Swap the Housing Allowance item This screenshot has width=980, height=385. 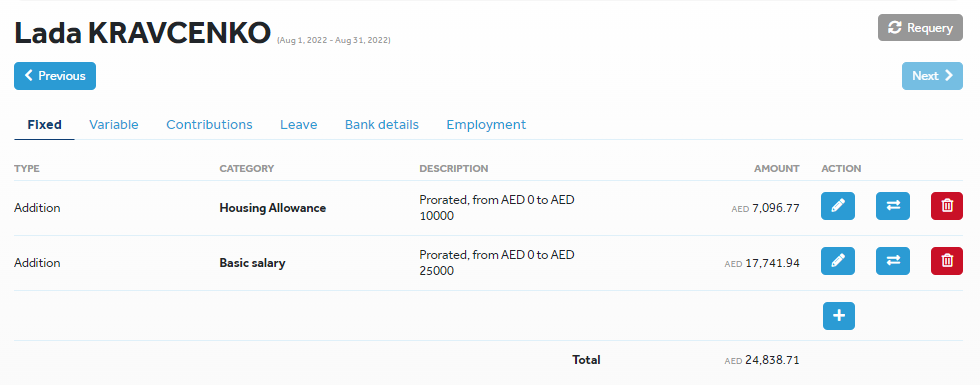click(892, 206)
